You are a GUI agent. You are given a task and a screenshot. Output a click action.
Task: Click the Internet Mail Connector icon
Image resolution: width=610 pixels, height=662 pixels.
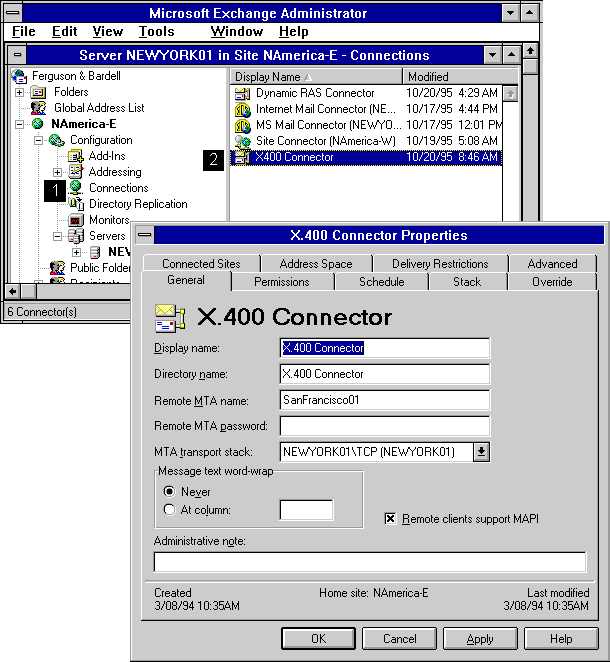point(243,109)
